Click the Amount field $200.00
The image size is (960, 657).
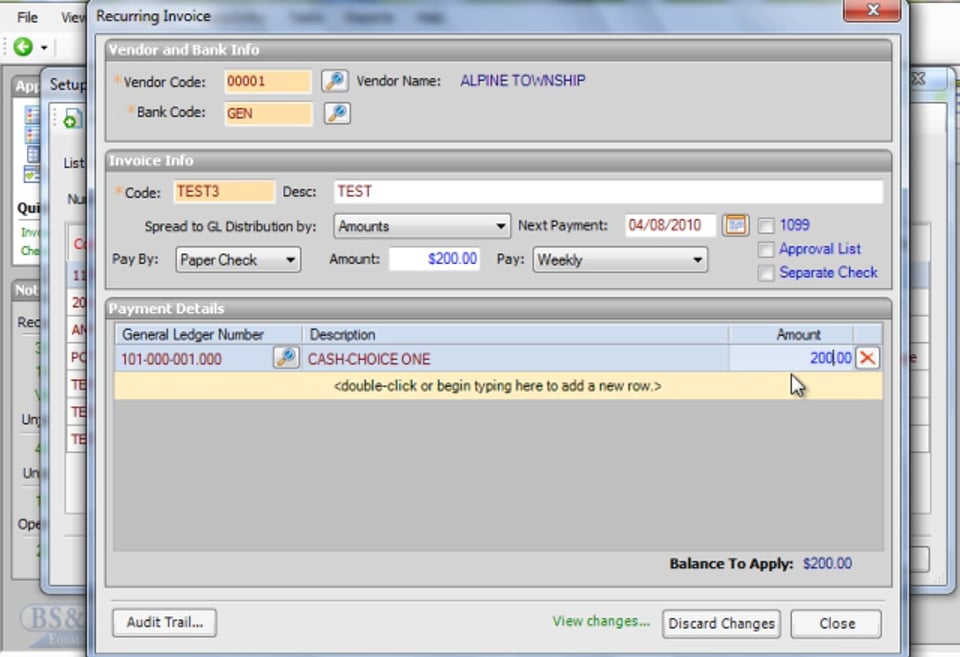(435, 259)
